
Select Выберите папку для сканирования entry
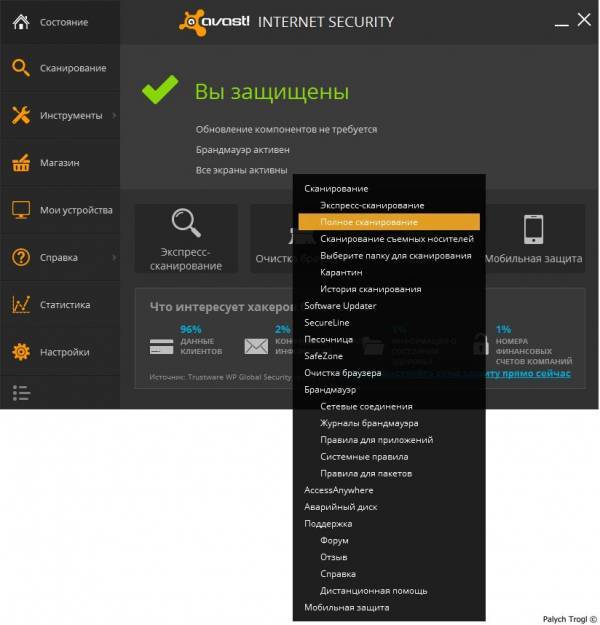coord(396,256)
